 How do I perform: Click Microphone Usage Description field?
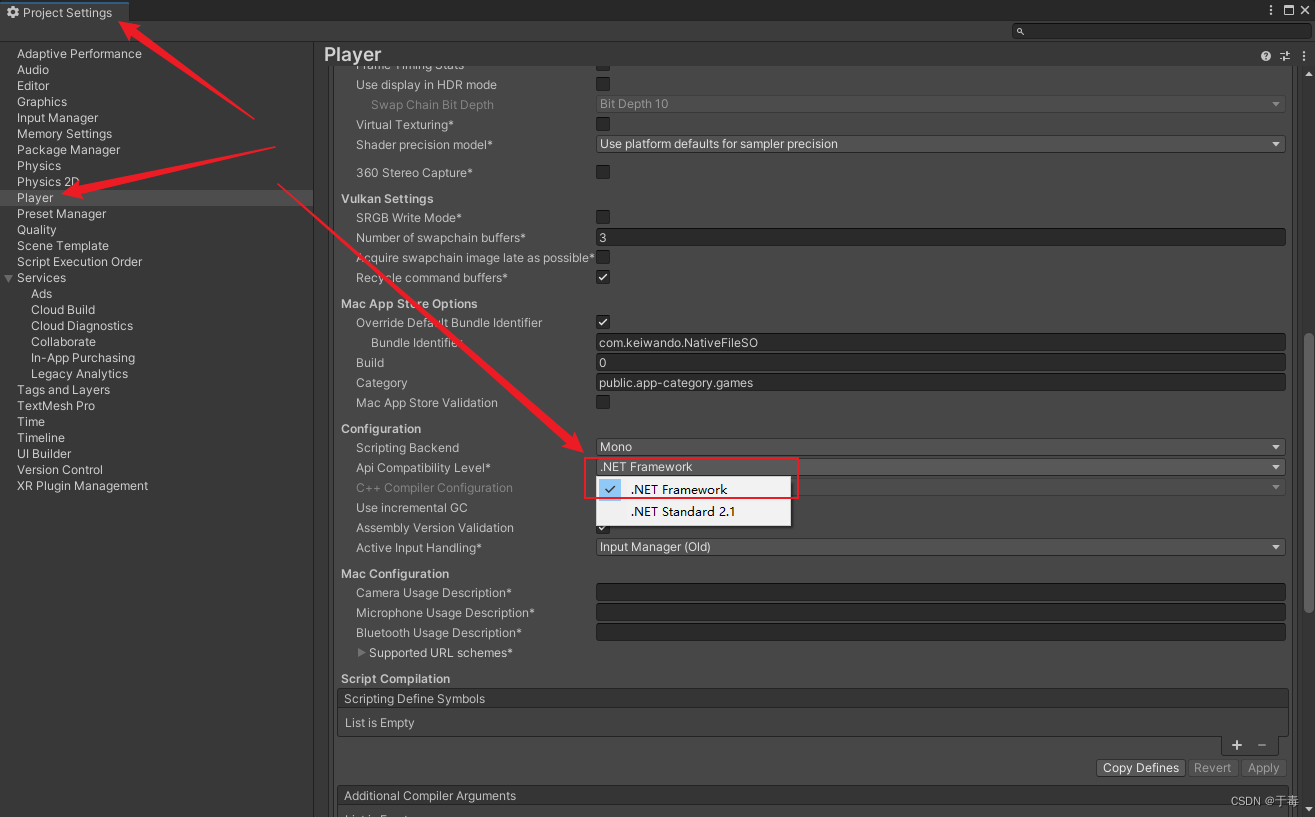click(x=940, y=612)
